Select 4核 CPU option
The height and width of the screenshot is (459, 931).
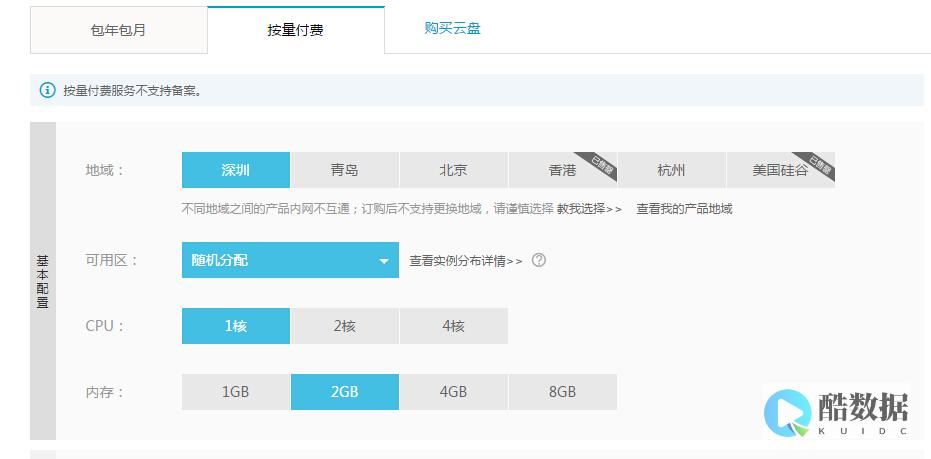point(454,326)
